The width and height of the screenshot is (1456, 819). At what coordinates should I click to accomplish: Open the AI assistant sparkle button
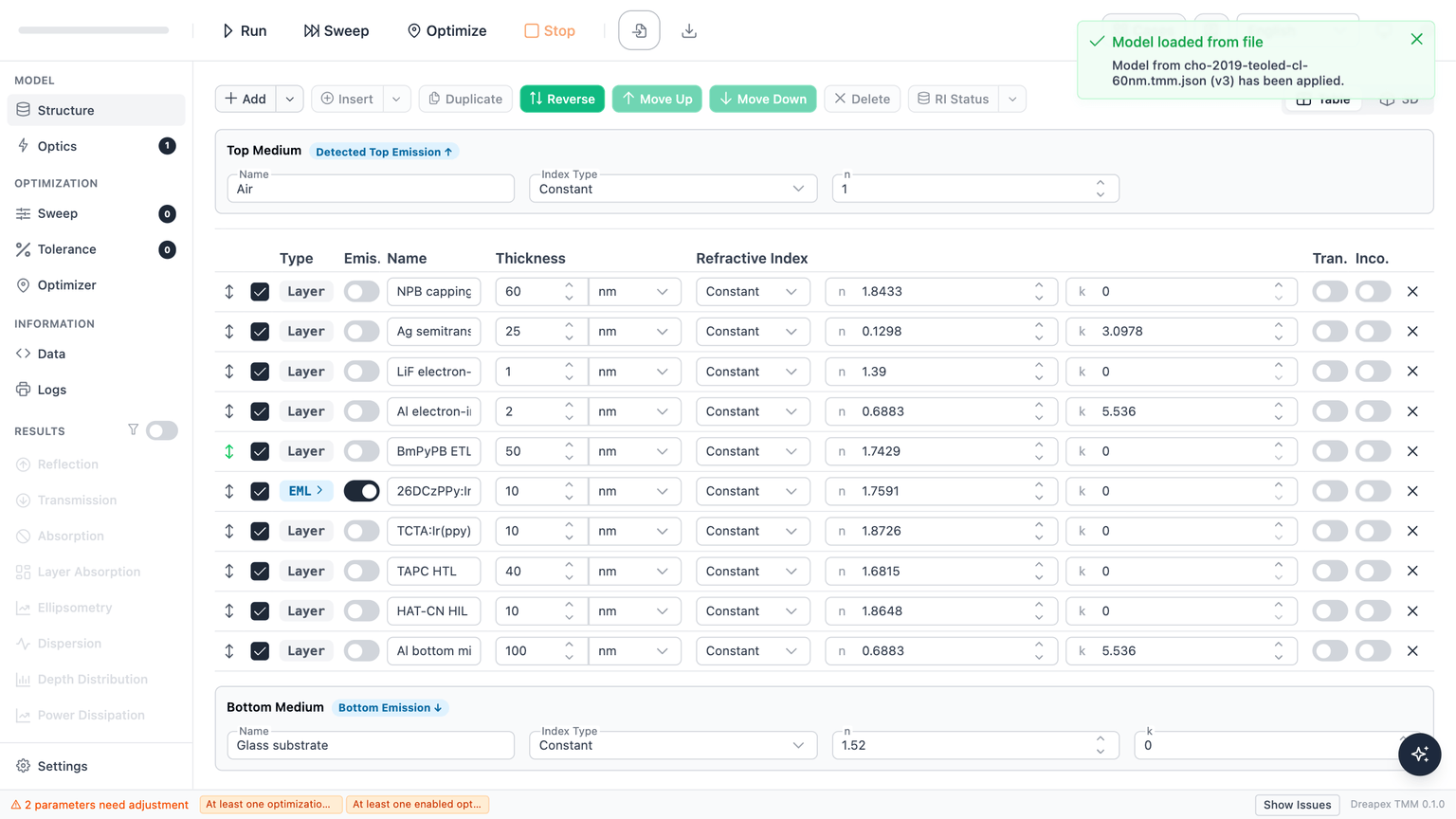(x=1419, y=755)
